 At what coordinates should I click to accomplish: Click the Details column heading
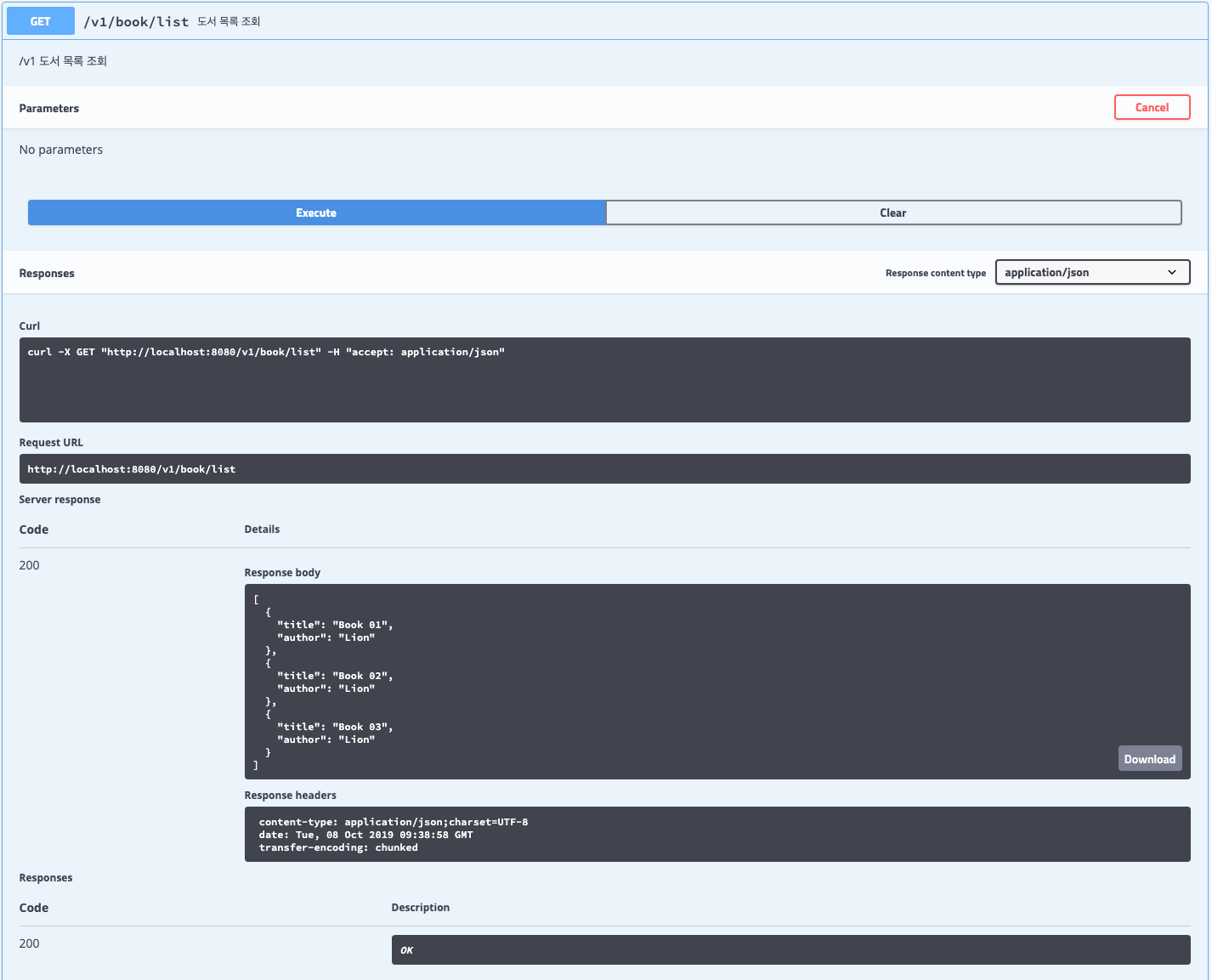(262, 529)
